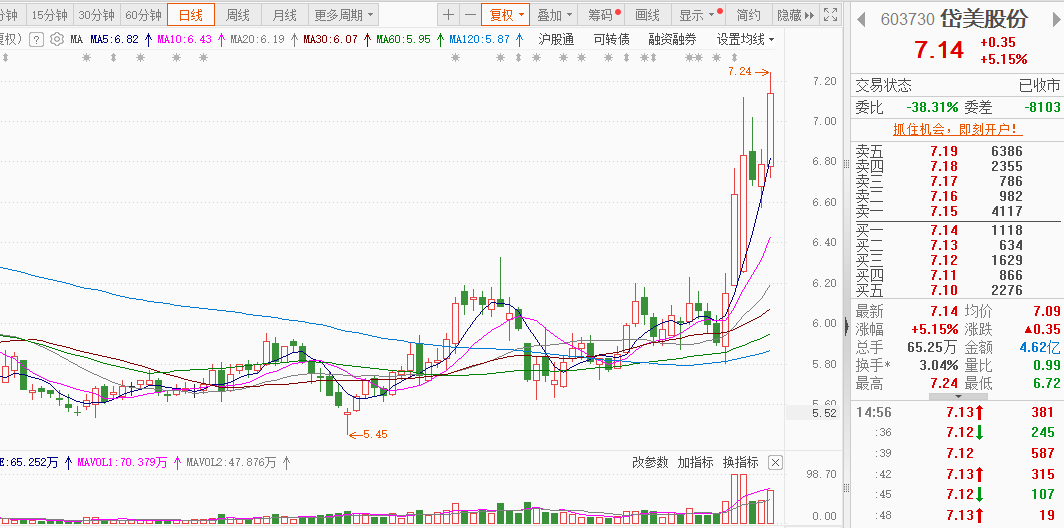
Task: Go to next stock with right arrow
Action: (x=1055, y=19)
